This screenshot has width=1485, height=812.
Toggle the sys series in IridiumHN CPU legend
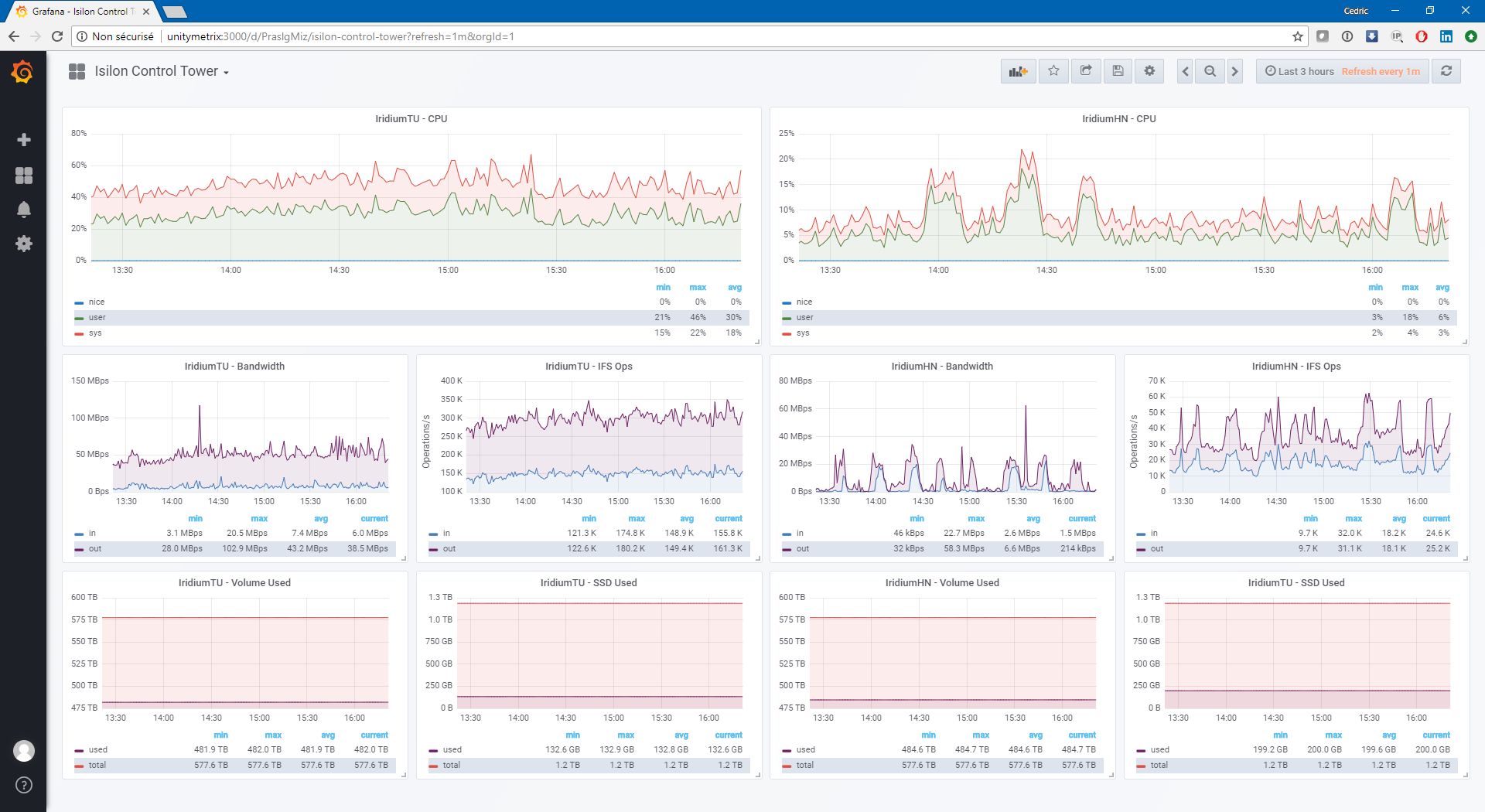803,333
